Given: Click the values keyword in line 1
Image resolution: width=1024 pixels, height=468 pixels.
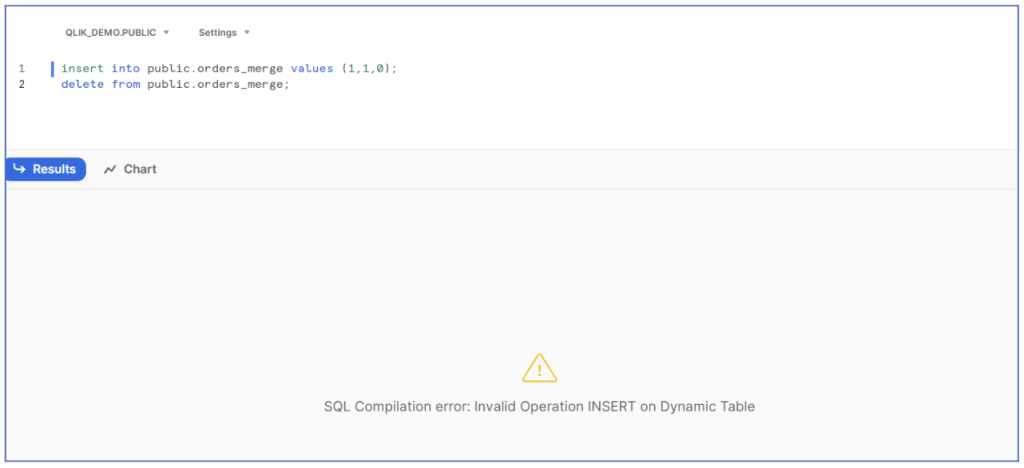Looking at the screenshot, I should pyautogui.click(x=312, y=68).
